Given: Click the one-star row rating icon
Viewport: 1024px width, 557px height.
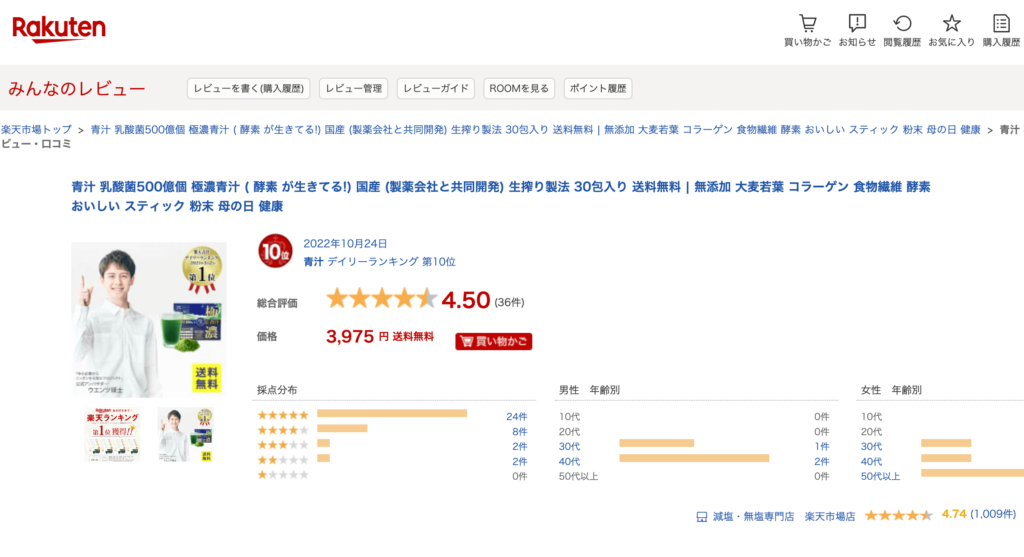Looking at the screenshot, I should (x=283, y=475).
